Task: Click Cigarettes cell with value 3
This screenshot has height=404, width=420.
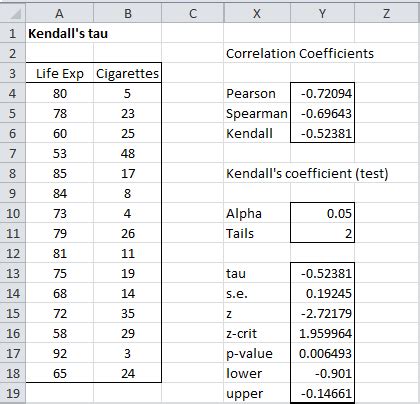Action: (x=128, y=353)
